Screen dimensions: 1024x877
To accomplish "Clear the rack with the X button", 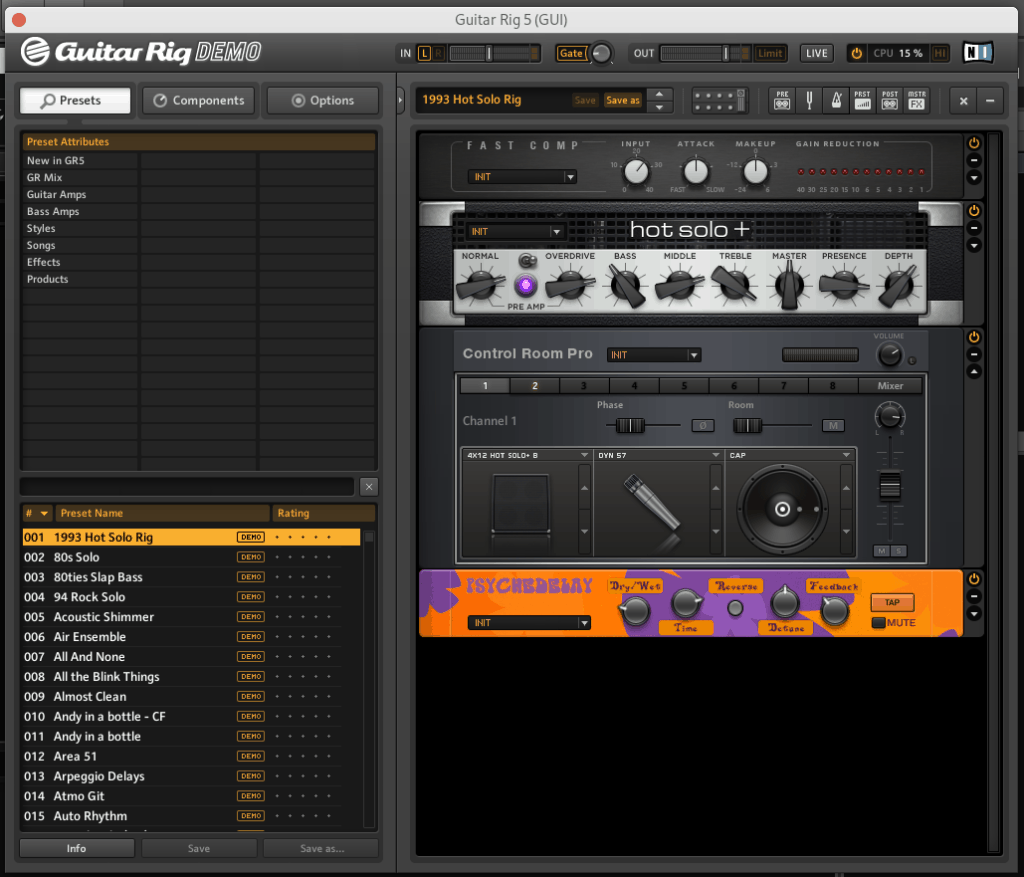I will pyautogui.click(x=963, y=101).
